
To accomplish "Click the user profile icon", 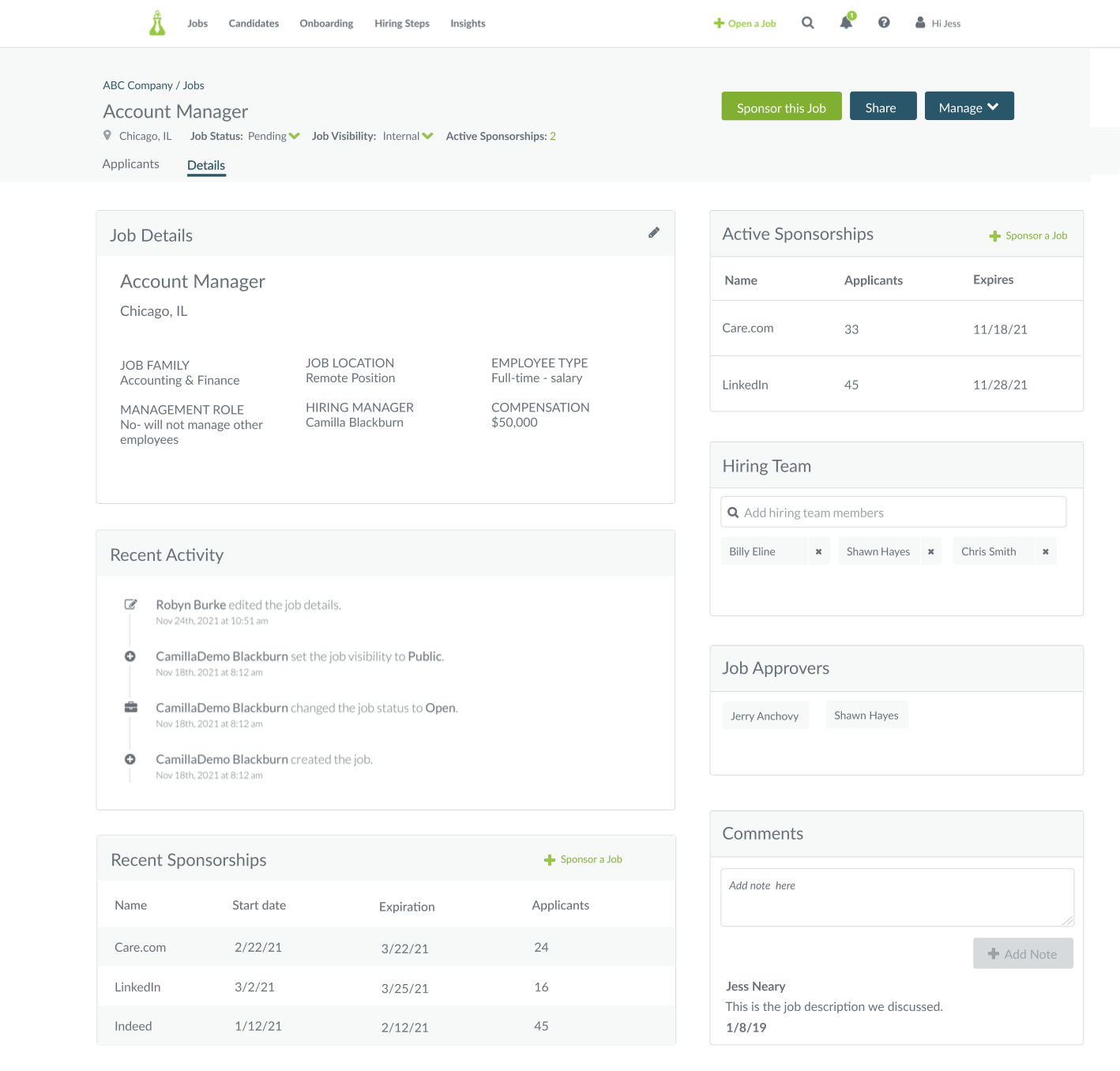I will pos(920,23).
